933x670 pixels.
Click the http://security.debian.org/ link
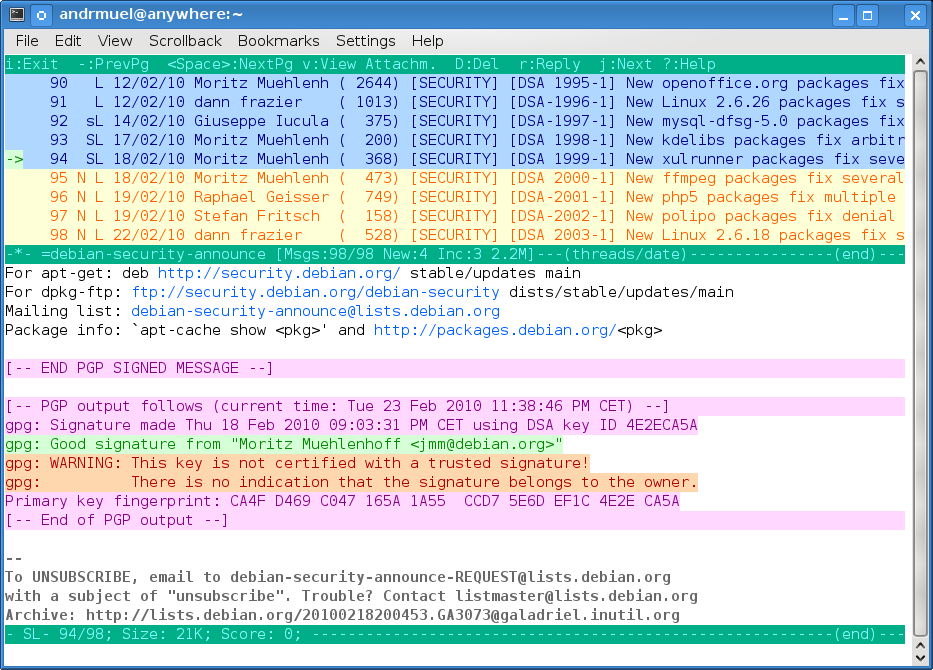pos(279,273)
